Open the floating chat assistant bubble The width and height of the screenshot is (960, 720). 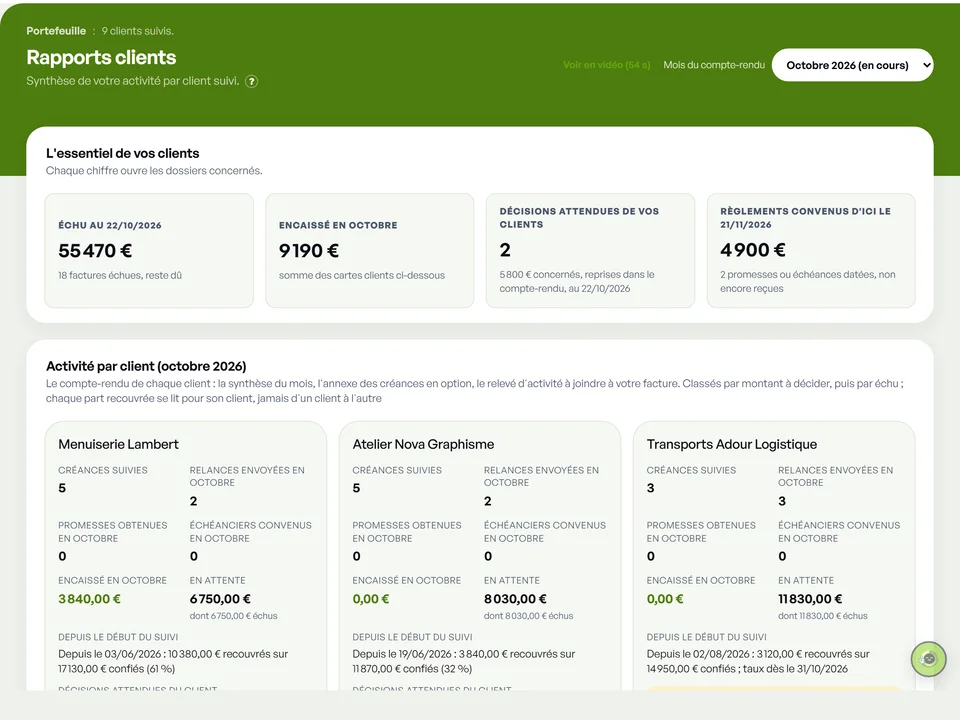click(x=928, y=659)
